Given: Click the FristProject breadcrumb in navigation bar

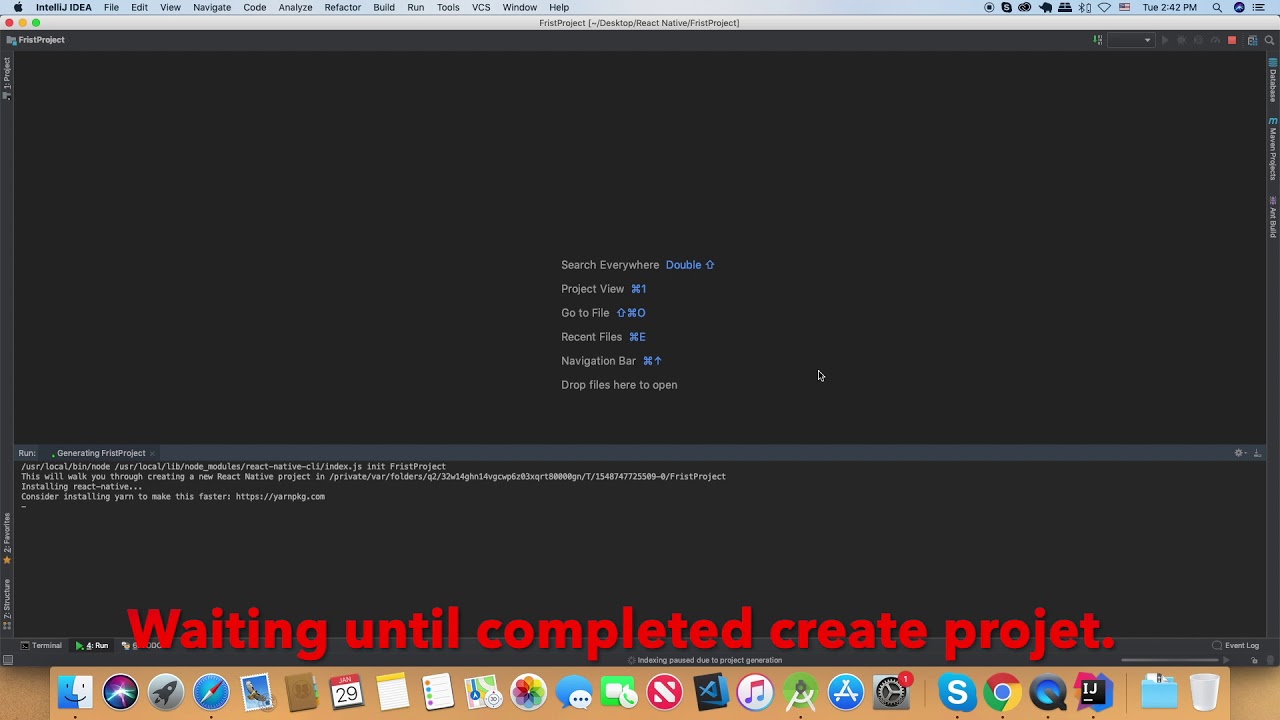Looking at the screenshot, I should [x=35, y=40].
